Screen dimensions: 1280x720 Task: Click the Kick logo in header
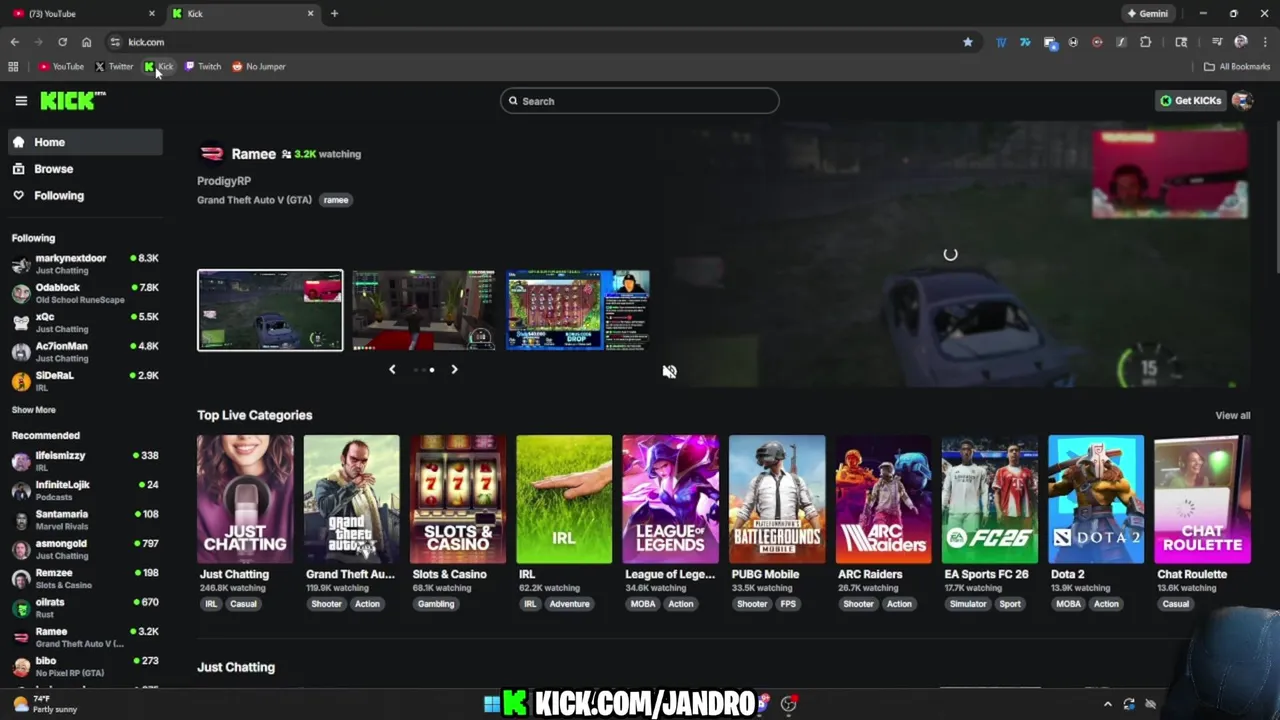[72, 100]
